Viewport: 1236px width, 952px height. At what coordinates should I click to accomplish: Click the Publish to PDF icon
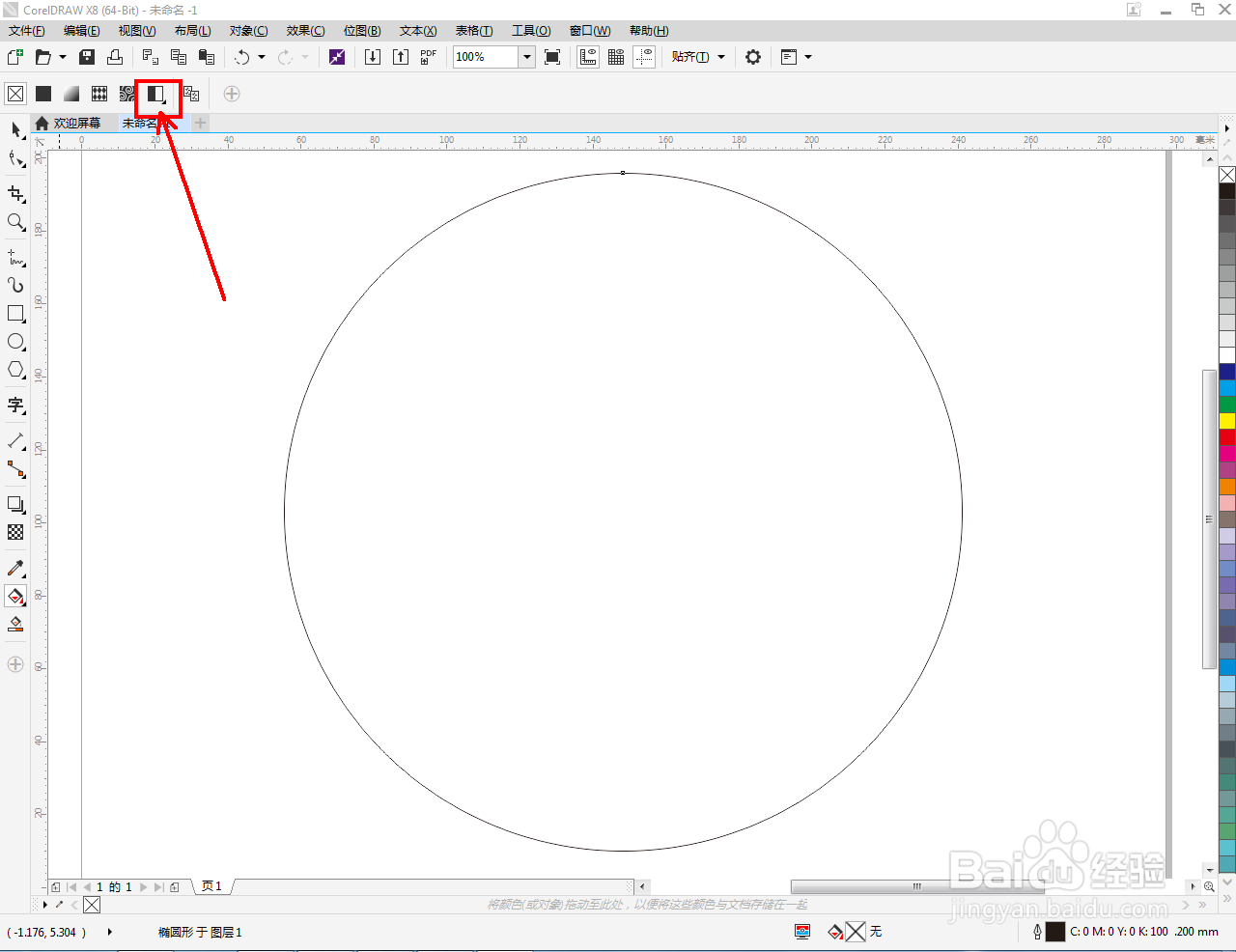coord(428,57)
